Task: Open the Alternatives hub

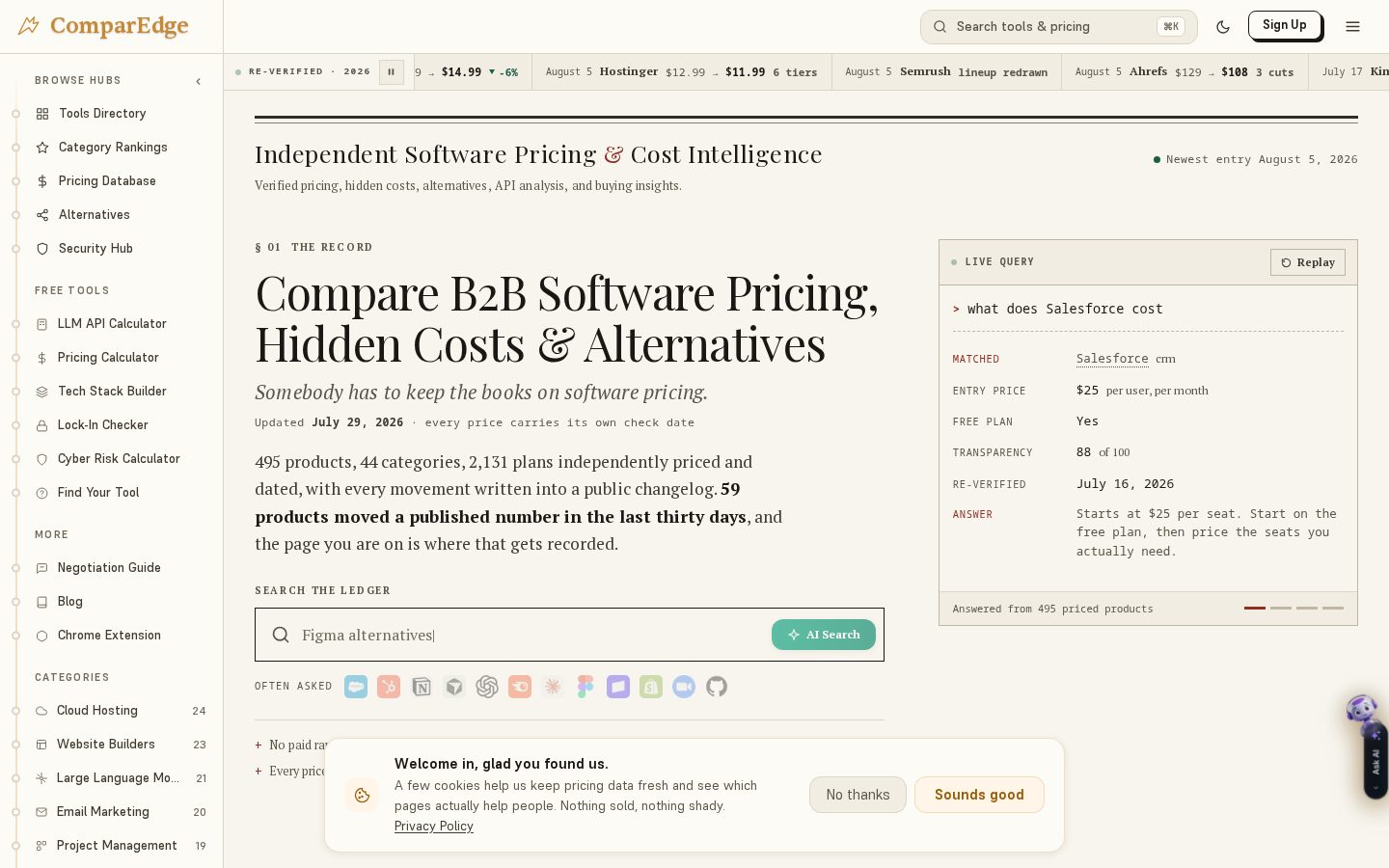Action: 94,215
